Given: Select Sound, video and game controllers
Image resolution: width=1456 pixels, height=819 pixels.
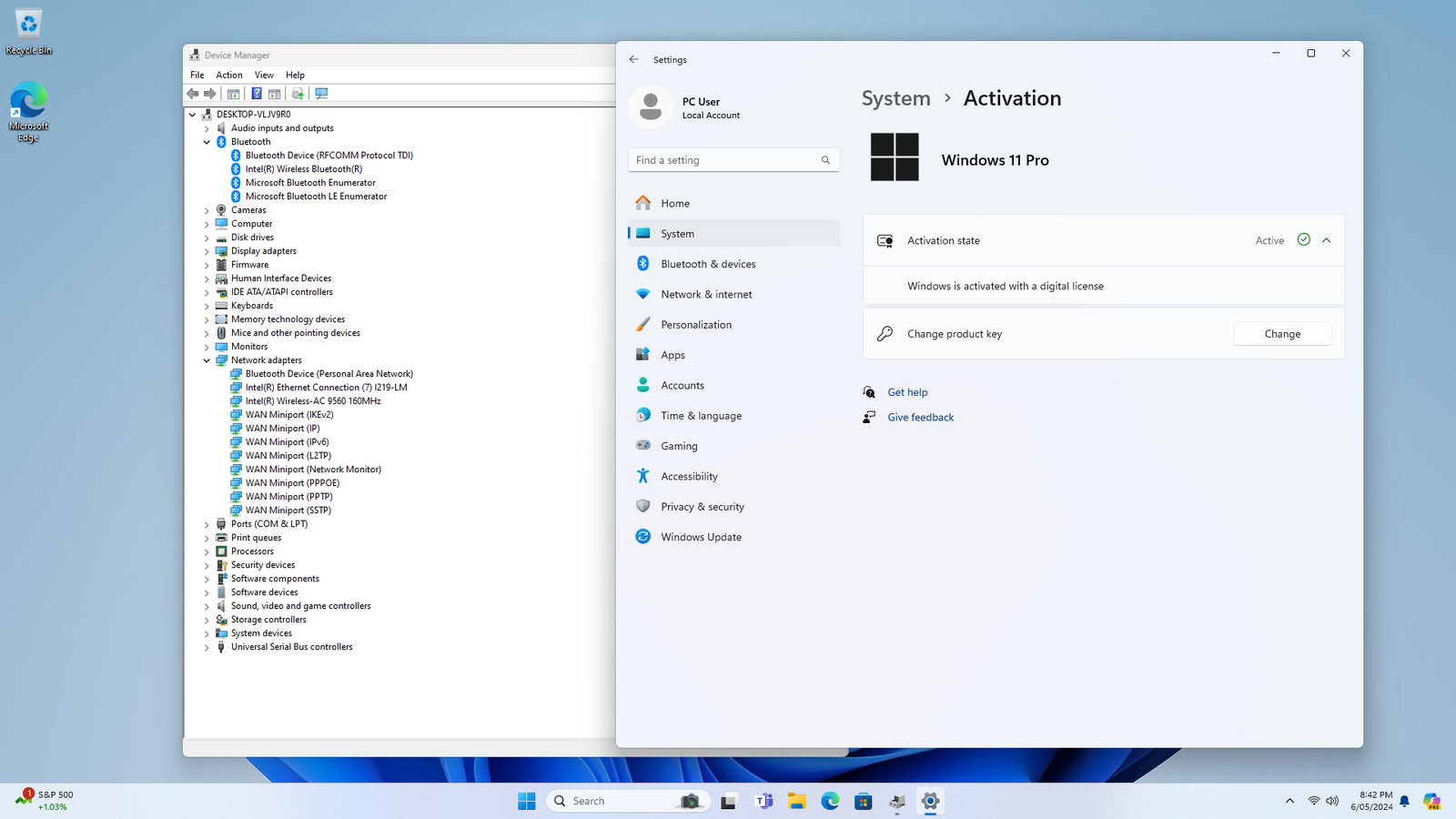Looking at the screenshot, I should pos(300,606).
